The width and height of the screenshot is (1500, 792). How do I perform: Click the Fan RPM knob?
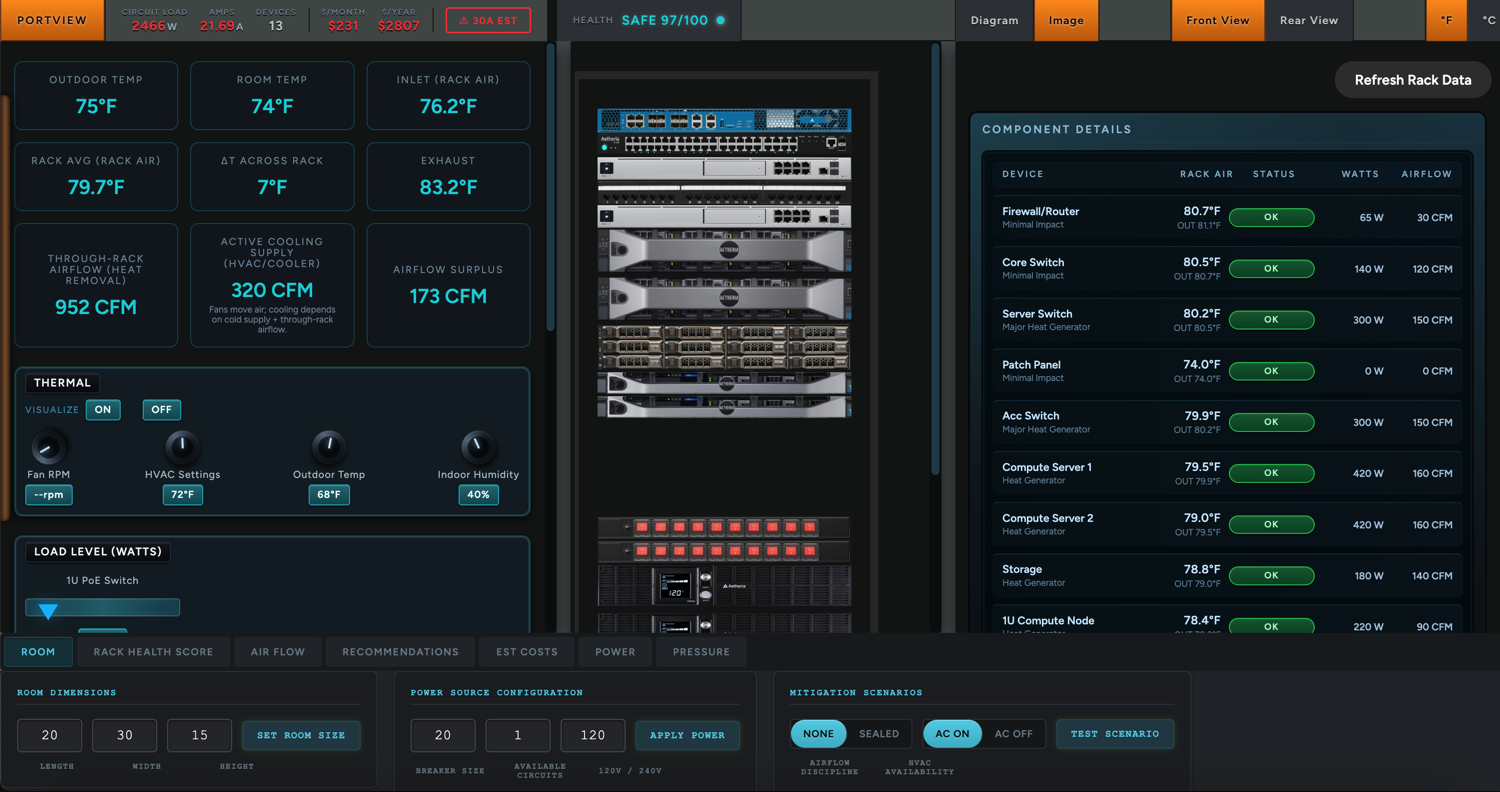click(48, 449)
